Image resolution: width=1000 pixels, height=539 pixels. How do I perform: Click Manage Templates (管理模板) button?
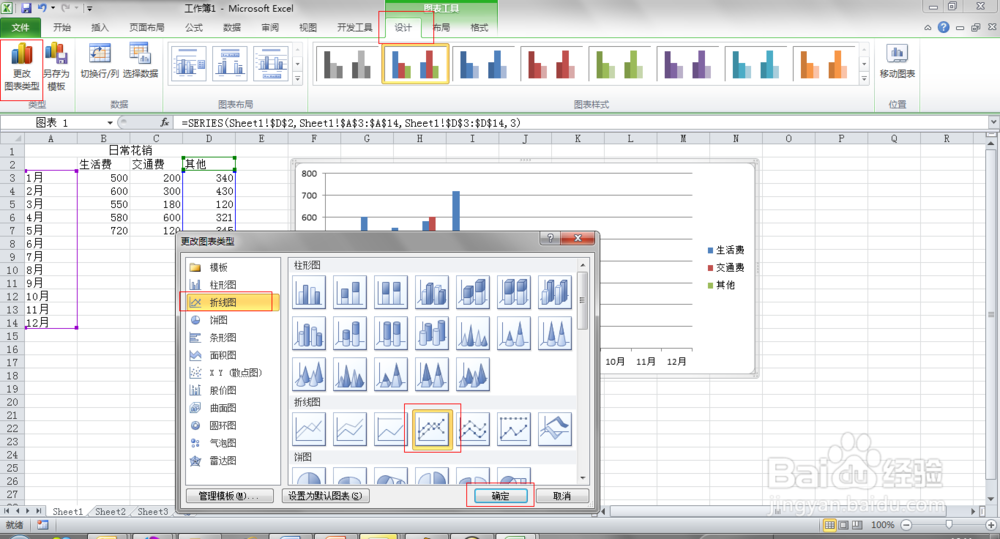[230, 496]
